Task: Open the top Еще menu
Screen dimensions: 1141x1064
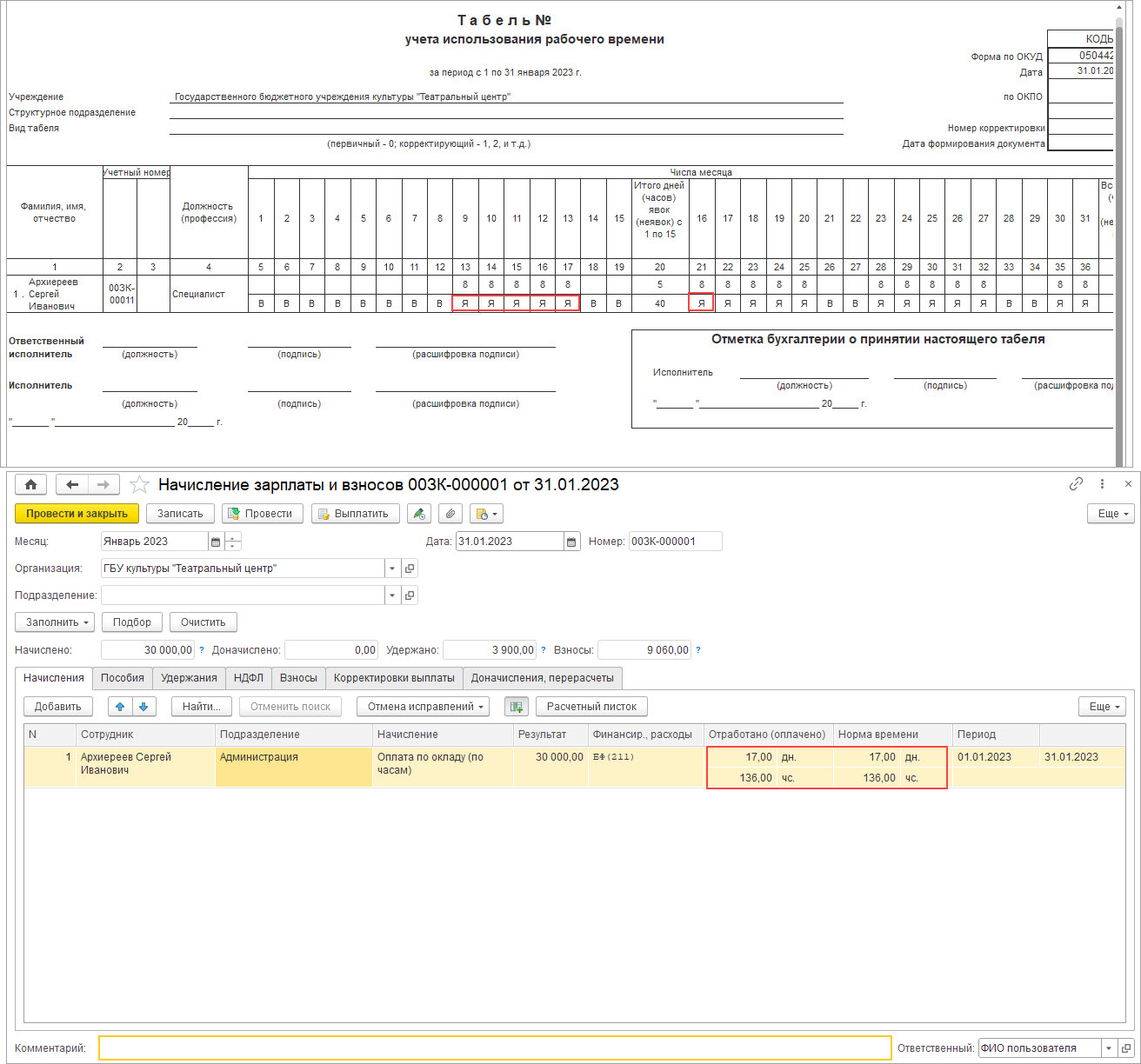Action: tap(1111, 514)
